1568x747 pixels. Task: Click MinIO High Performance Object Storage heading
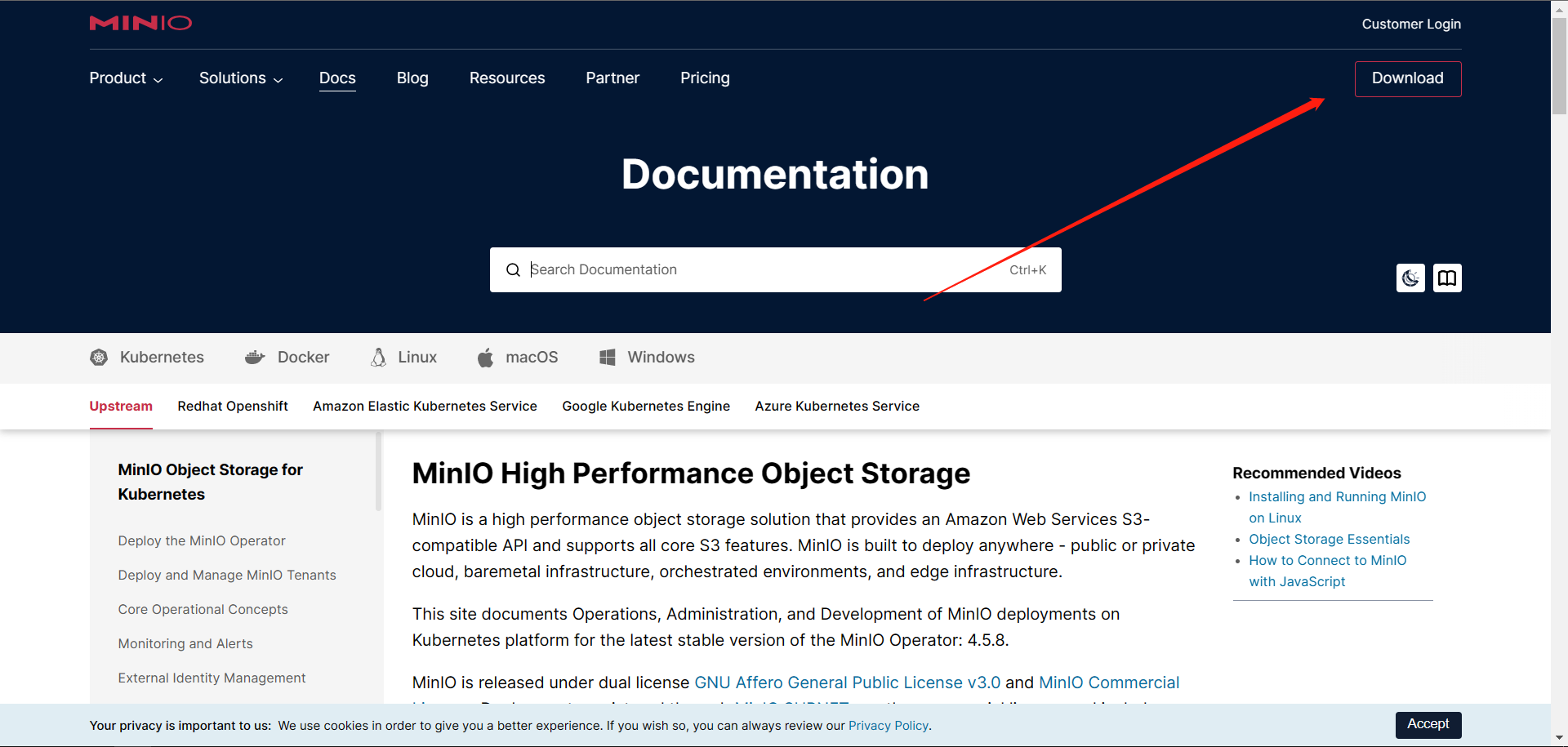coord(691,474)
